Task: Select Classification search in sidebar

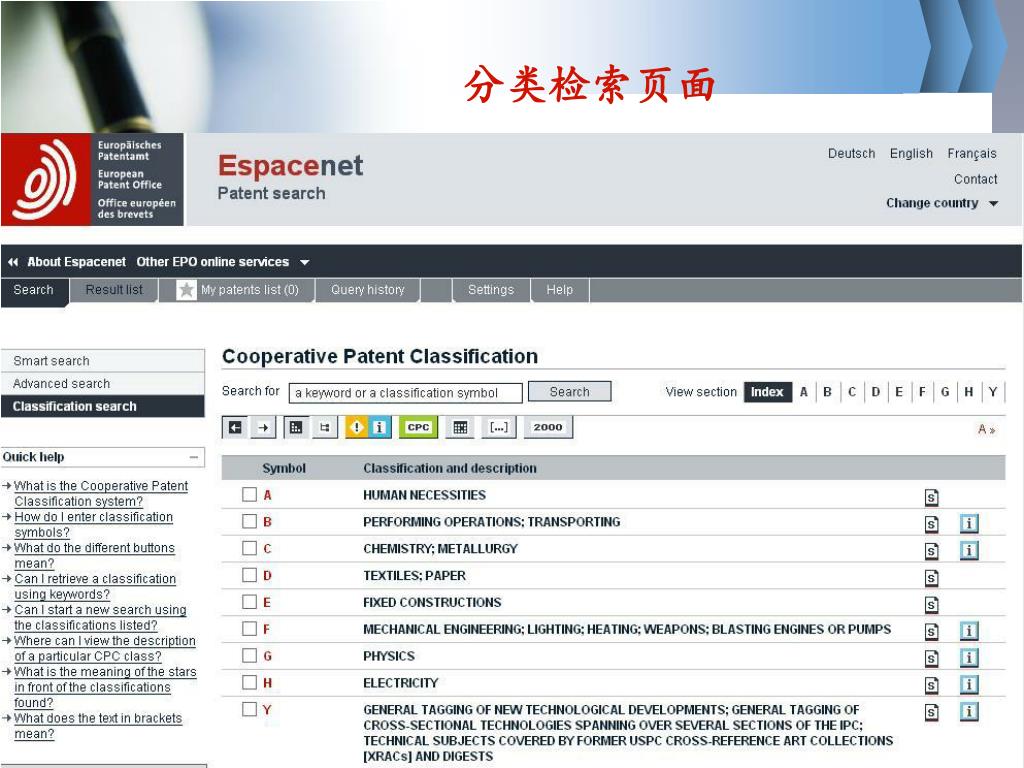Action: (x=103, y=406)
